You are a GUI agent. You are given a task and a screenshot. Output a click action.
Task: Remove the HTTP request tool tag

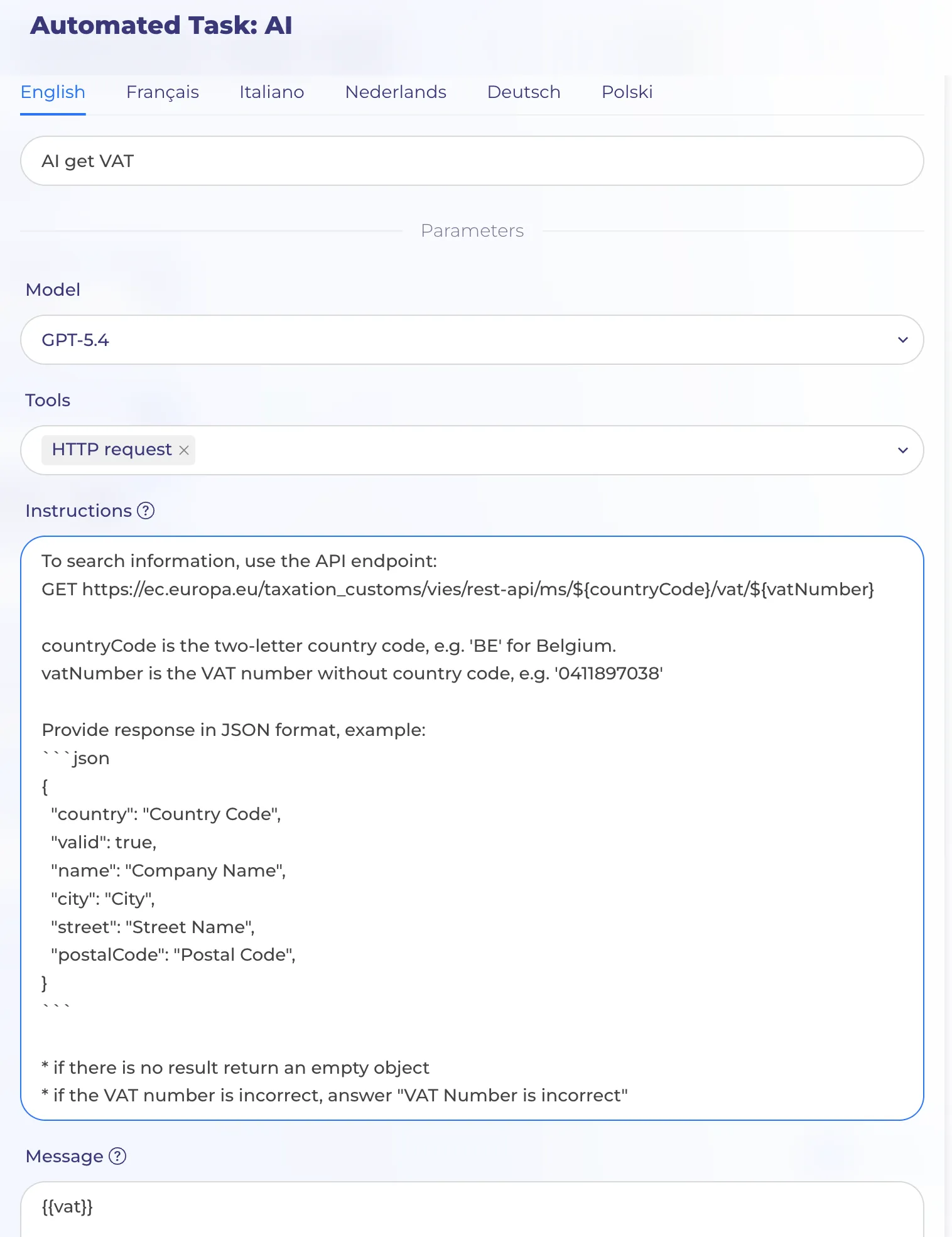coord(184,450)
